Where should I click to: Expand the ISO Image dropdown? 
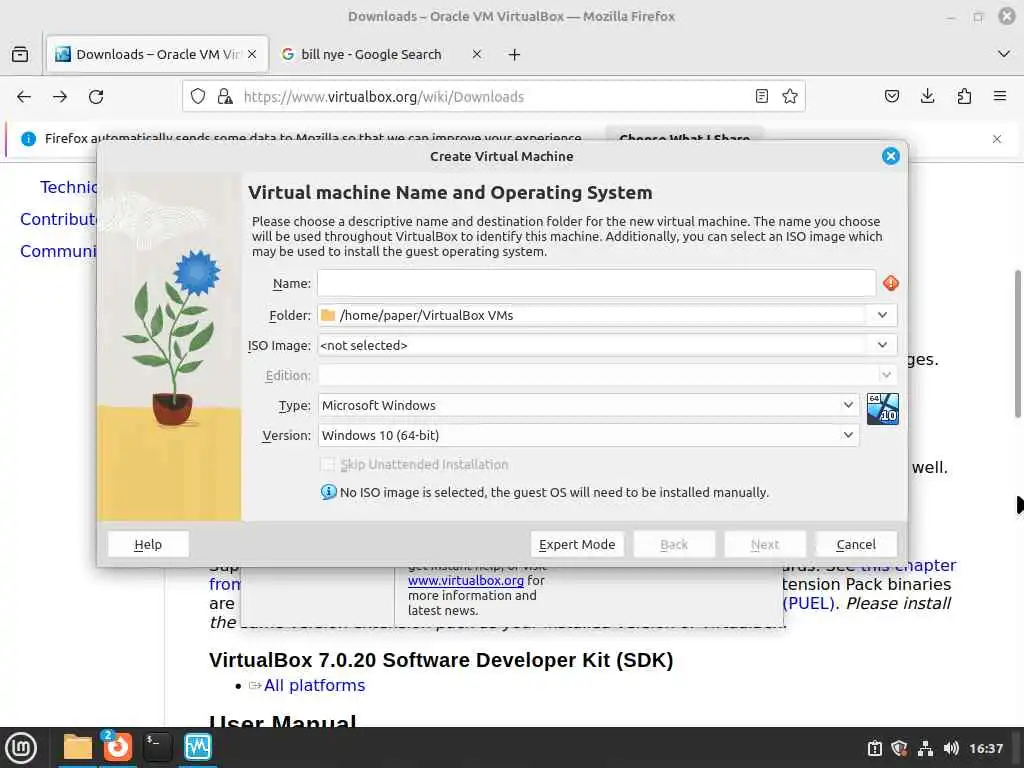[882, 345]
